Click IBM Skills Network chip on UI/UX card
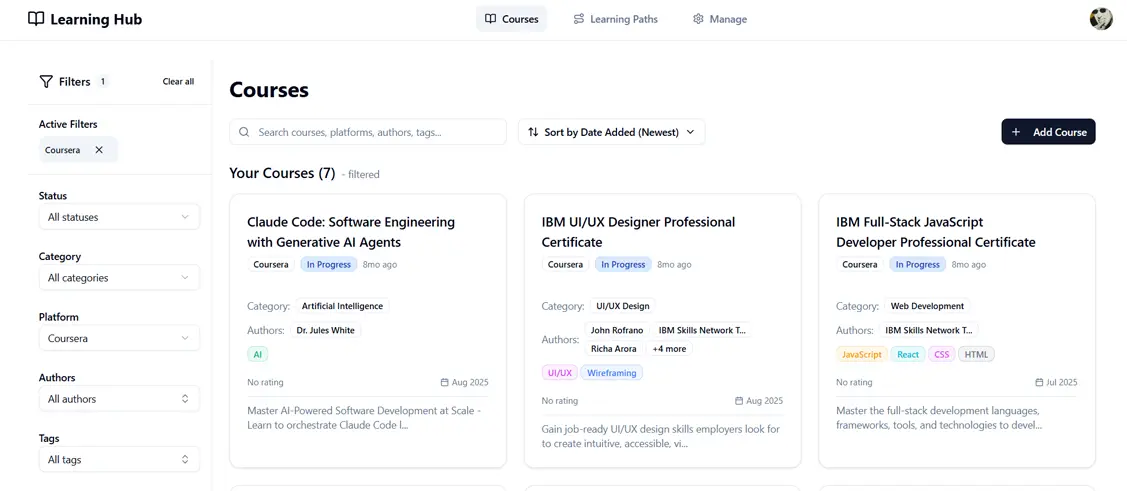Viewport: 1127px width, 491px height. click(702, 331)
